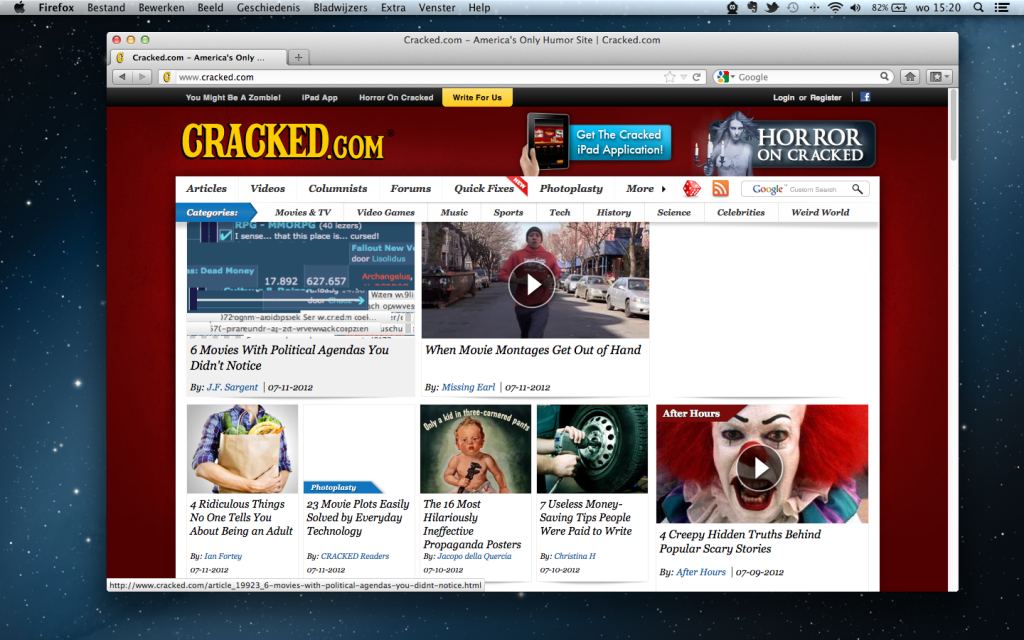The width and height of the screenshot is (1024, 640).
Task: Open the Apple menu
Action: pyautogui.click(x=19, y=8)
